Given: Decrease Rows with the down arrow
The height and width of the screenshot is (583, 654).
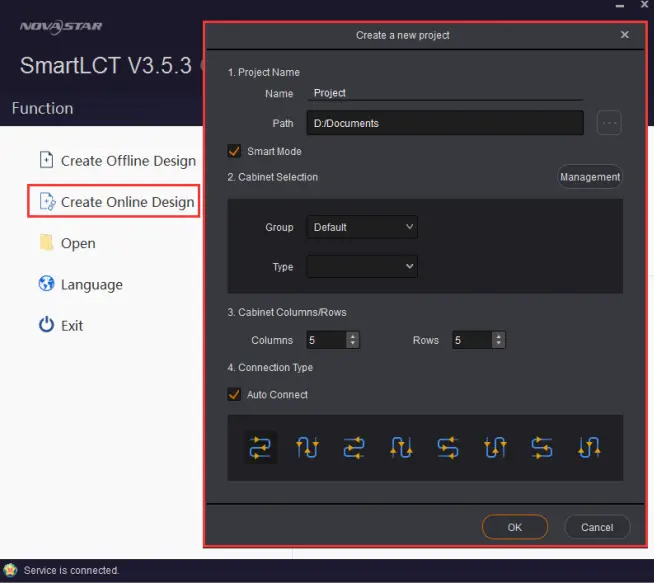Looking at the screenshot, I should click(x=498, y=344).
